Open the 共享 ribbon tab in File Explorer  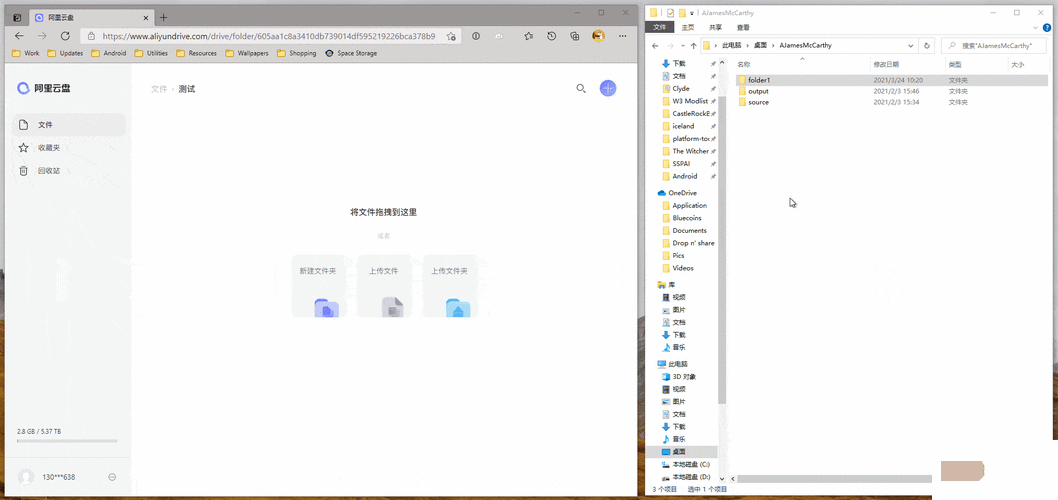coord(715,28)
